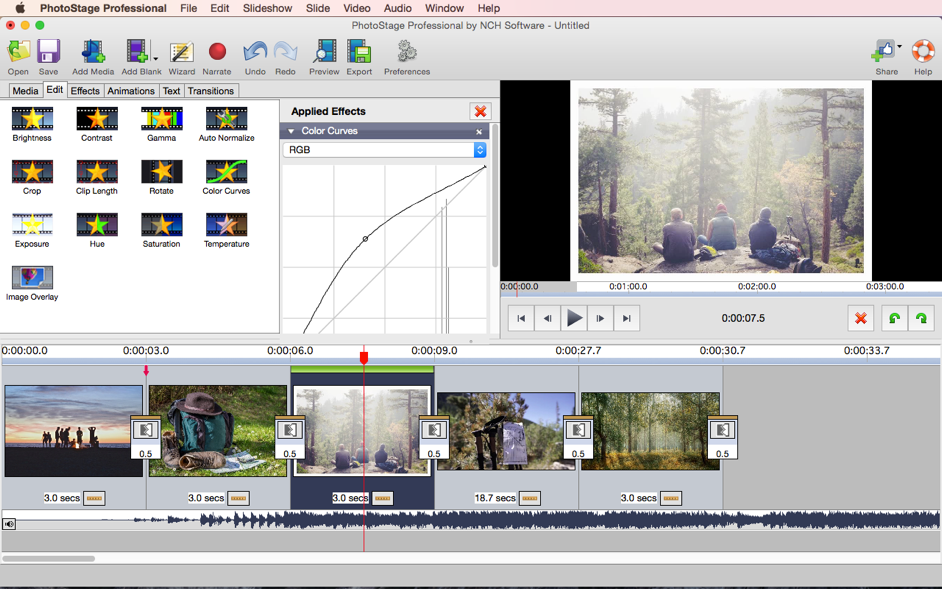Screen dimensions: 942x589
Task: Select the backpack and boots slide
Action: pos(217,431)
